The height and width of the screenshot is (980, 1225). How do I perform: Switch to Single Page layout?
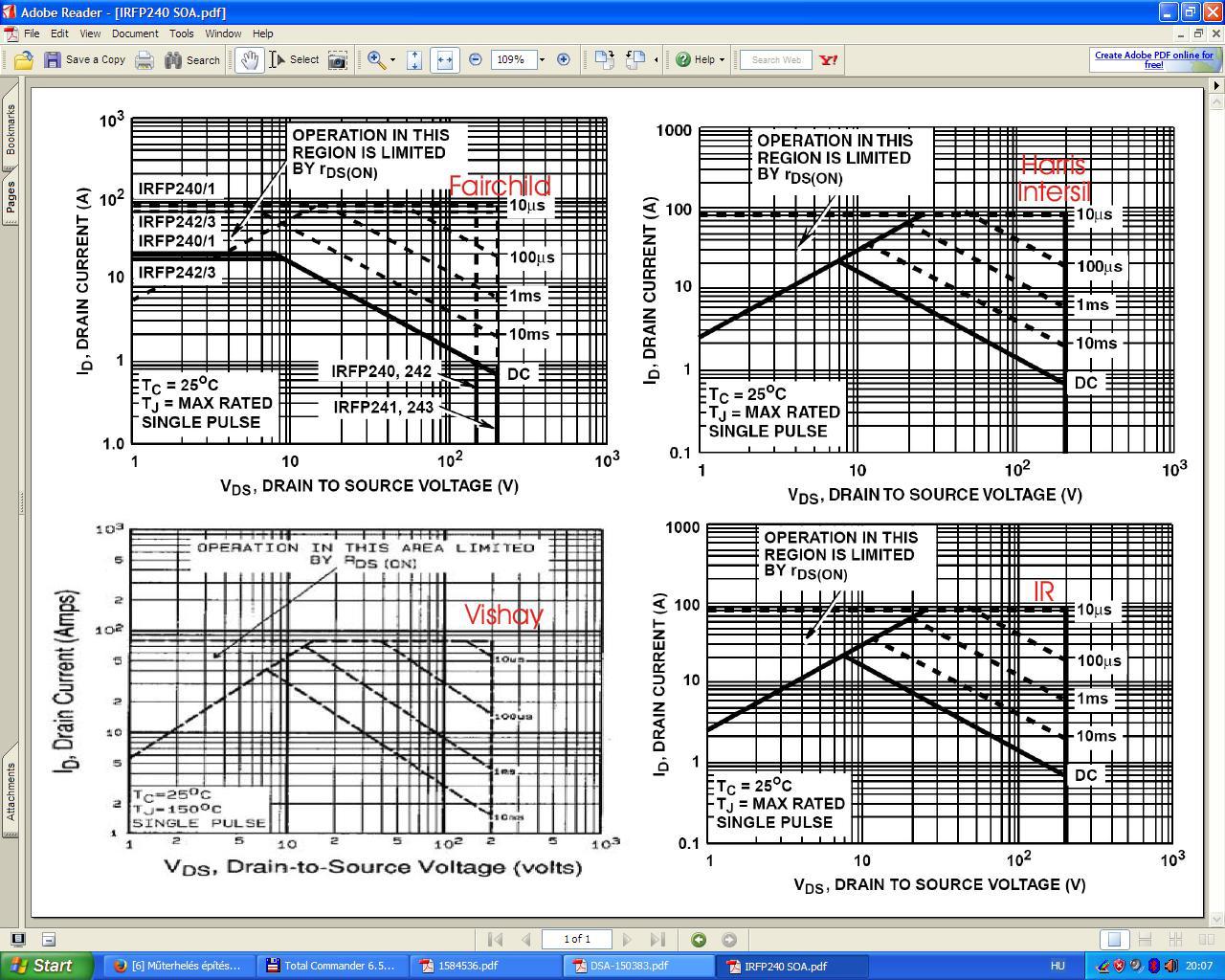[1114, 940]
